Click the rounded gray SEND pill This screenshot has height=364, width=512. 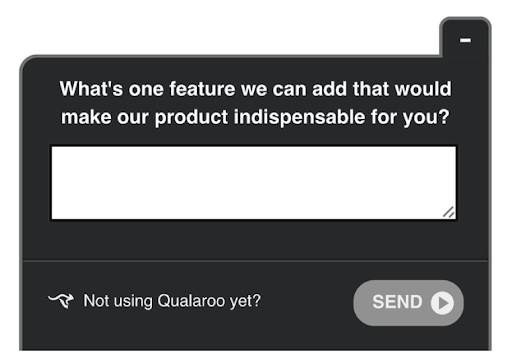click(x=408, y=303)
